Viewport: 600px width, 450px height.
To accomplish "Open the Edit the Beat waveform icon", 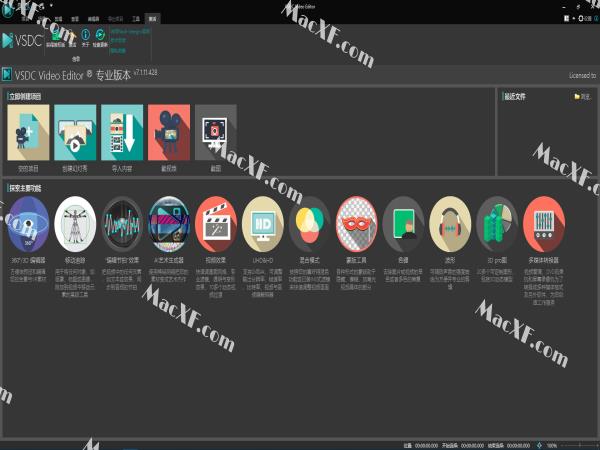I will click(122, 224).
